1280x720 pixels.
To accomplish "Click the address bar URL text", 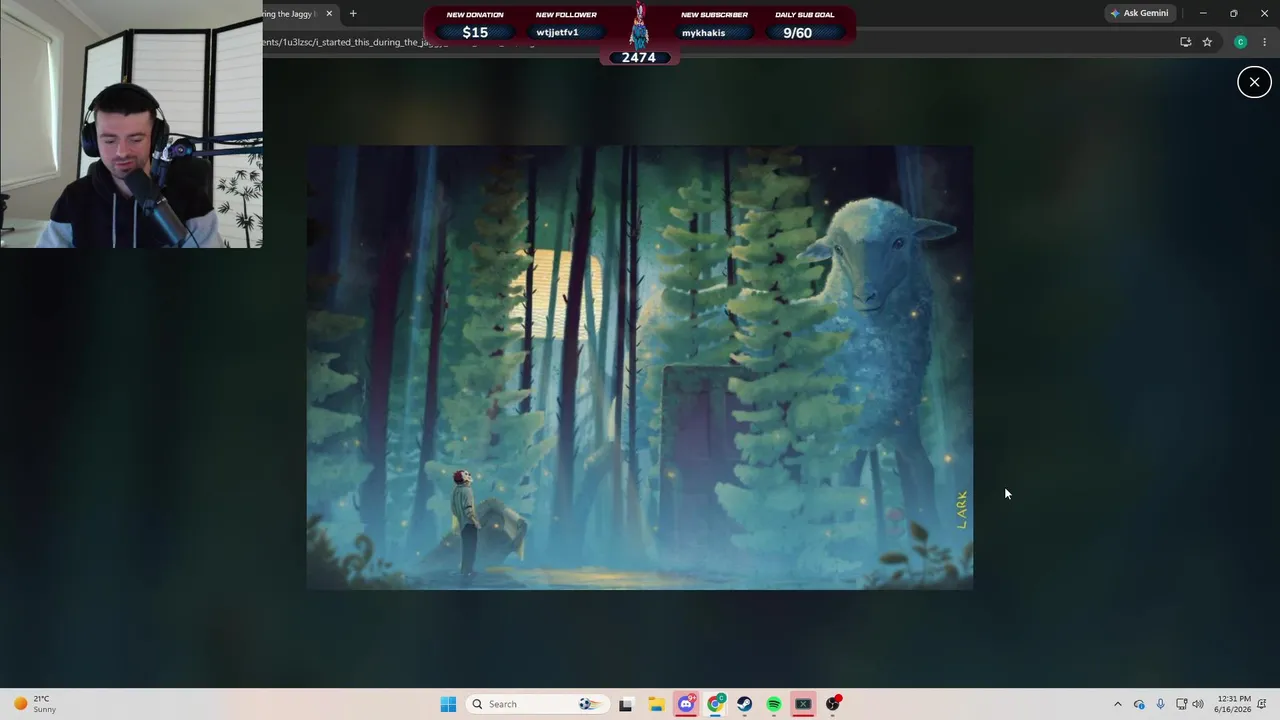I will click(343, 42).
